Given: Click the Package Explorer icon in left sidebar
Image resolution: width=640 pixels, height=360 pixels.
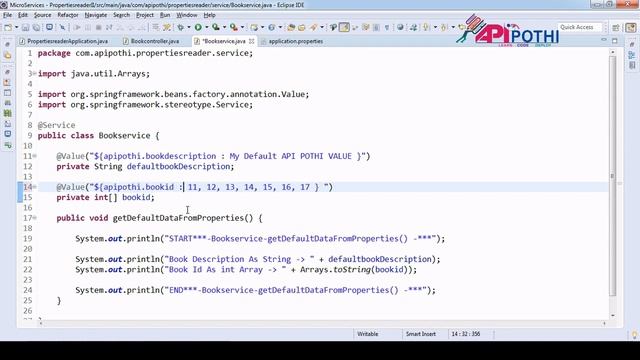Looking at the screenshot, I should (7, 55).
